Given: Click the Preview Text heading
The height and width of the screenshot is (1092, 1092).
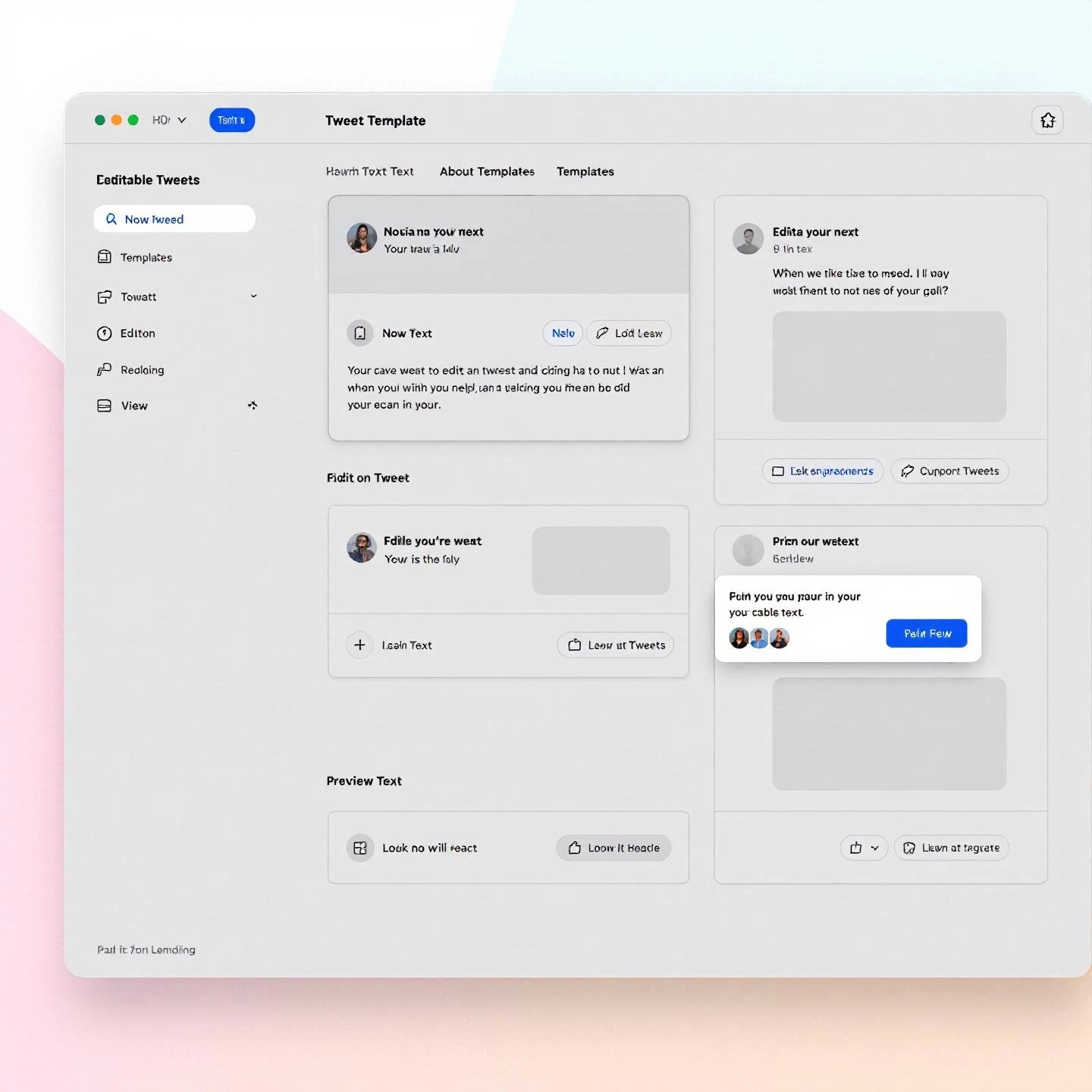Looking at the screenshot, I should 364,781.
